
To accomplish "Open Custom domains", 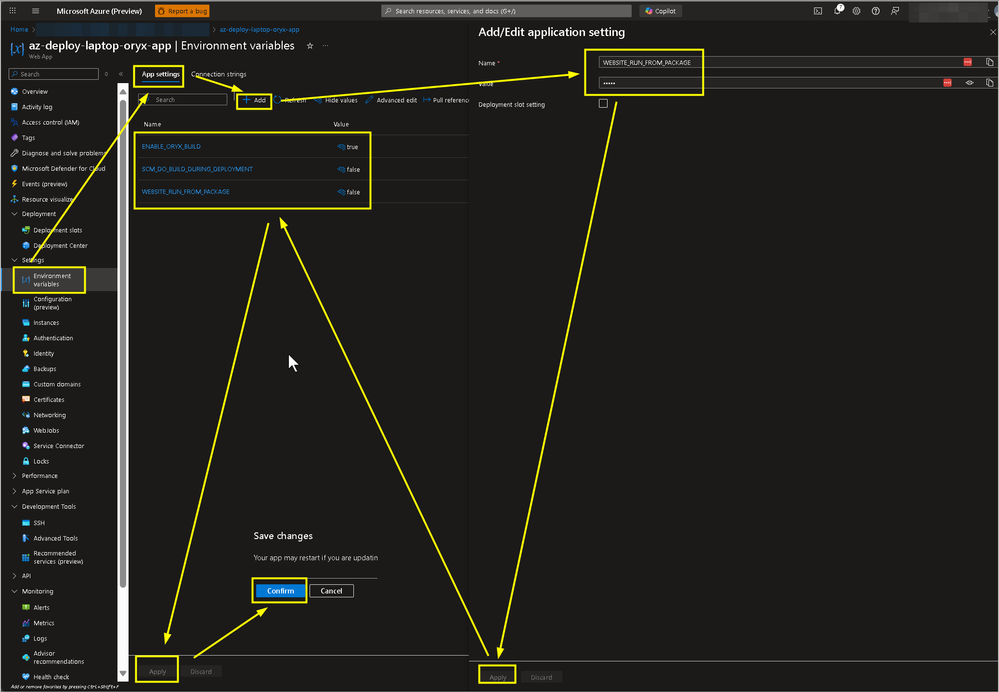I will [57, 384].
